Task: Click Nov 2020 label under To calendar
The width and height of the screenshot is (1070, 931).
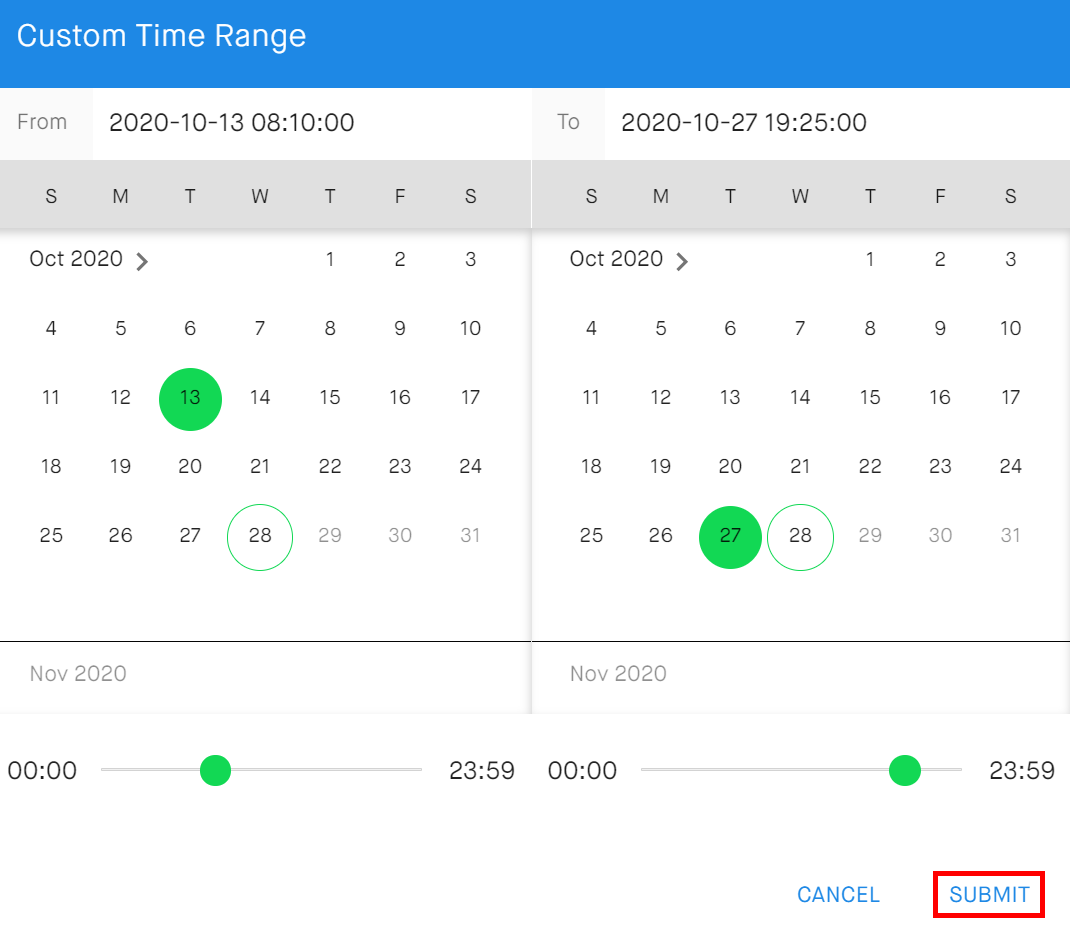Action: tap(618, 674)
